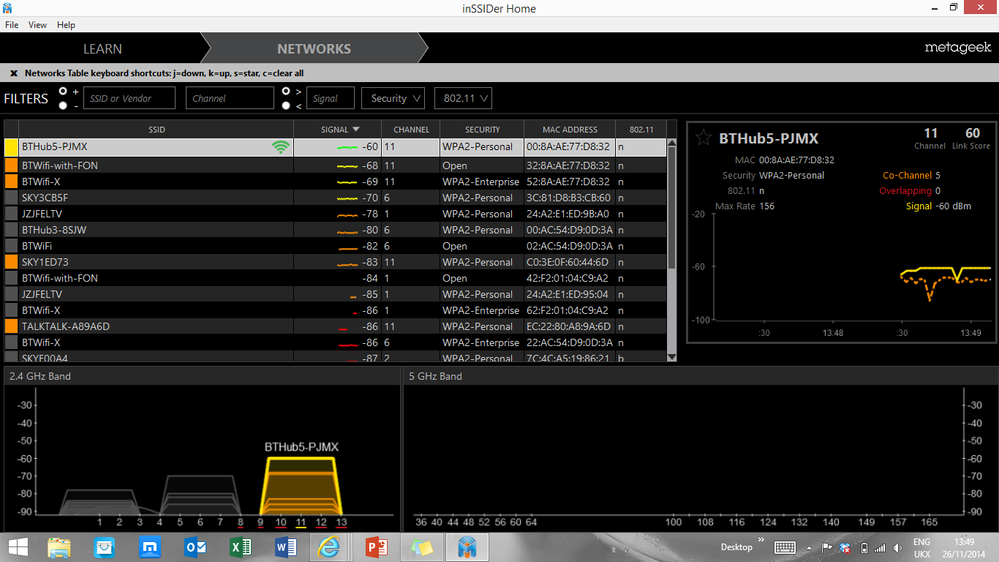Show hidden system tray icons arrow

pos(809,548)
